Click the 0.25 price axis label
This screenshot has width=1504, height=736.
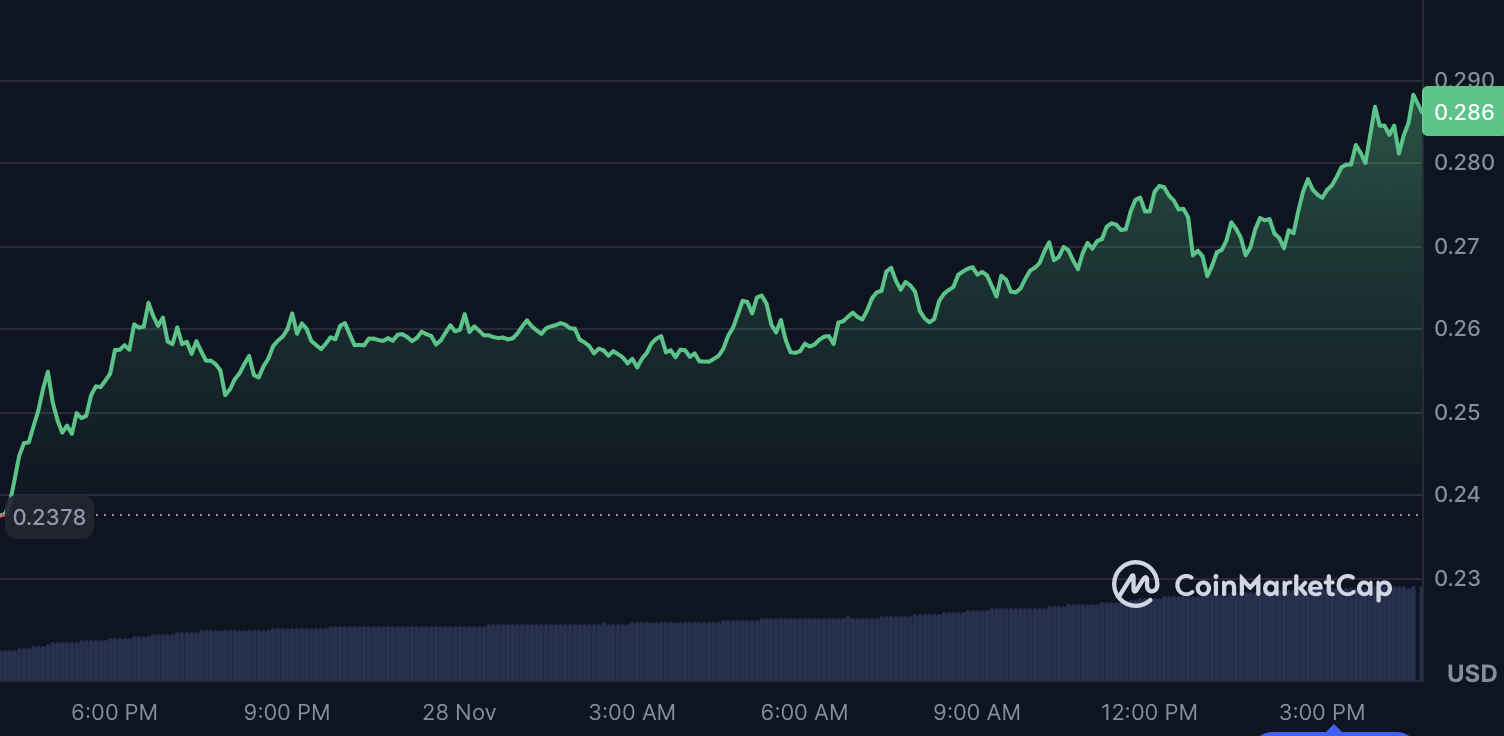[1457, 412]
